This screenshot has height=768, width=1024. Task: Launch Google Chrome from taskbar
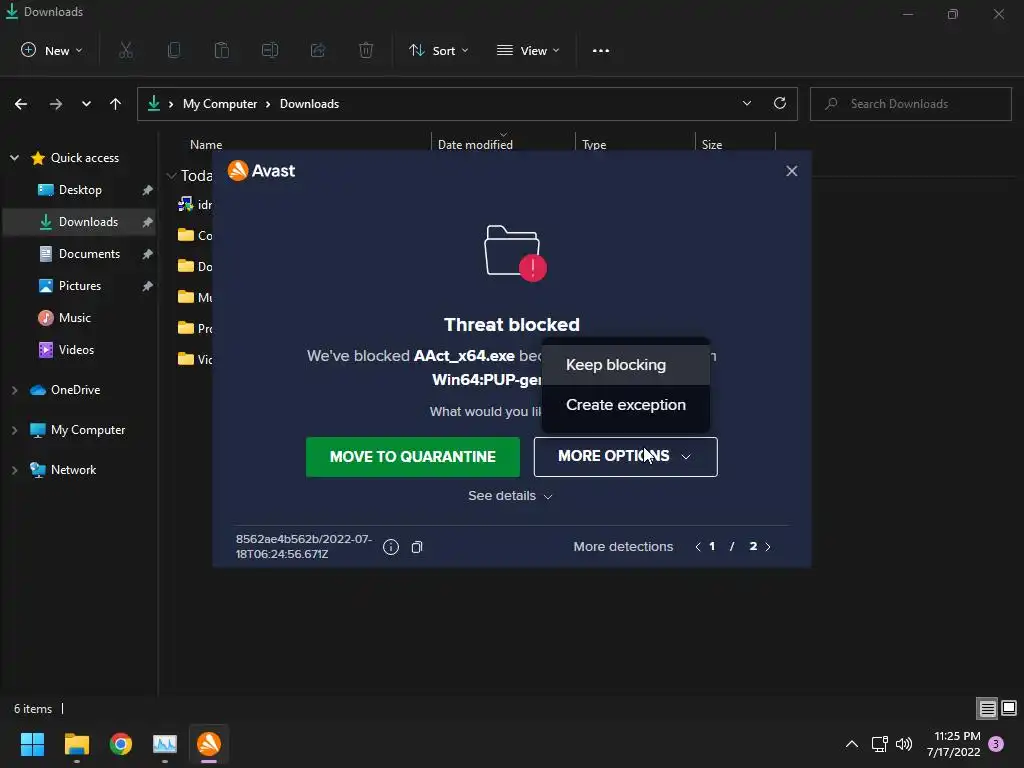121,744
